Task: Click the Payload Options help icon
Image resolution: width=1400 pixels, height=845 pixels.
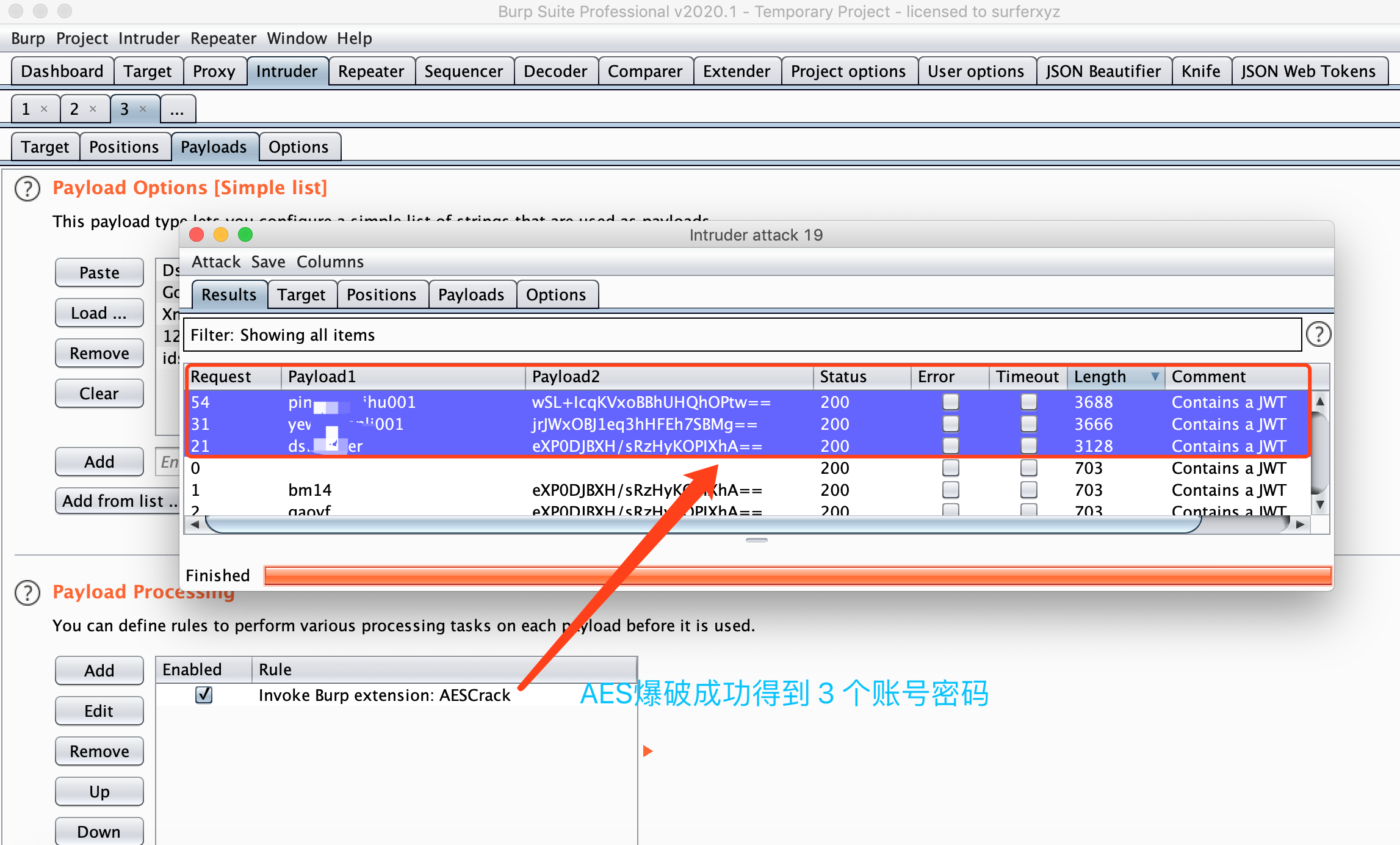Action: pos(27,189)
